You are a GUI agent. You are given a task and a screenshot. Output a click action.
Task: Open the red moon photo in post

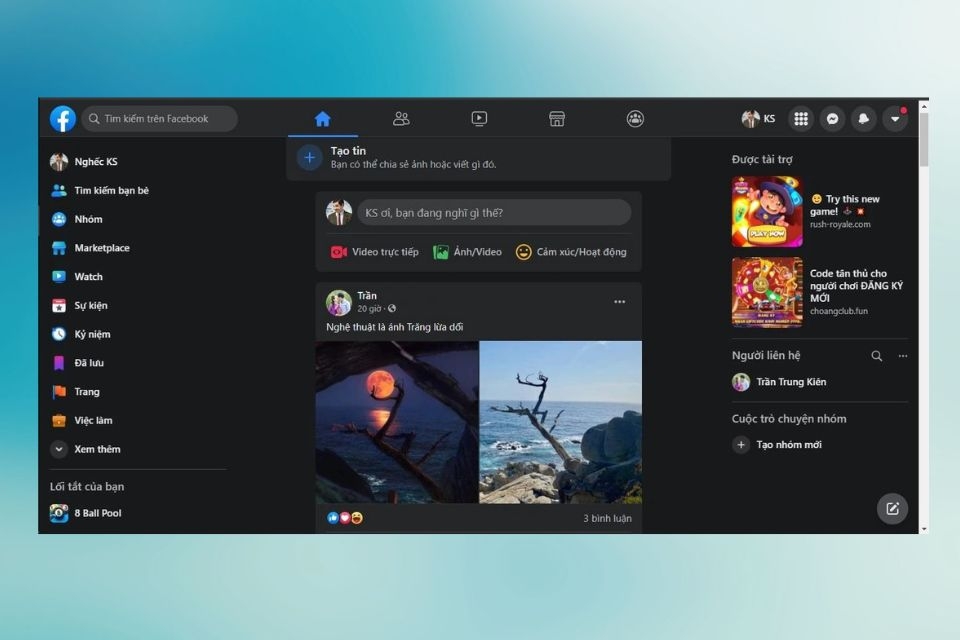(x=397, y=422)
